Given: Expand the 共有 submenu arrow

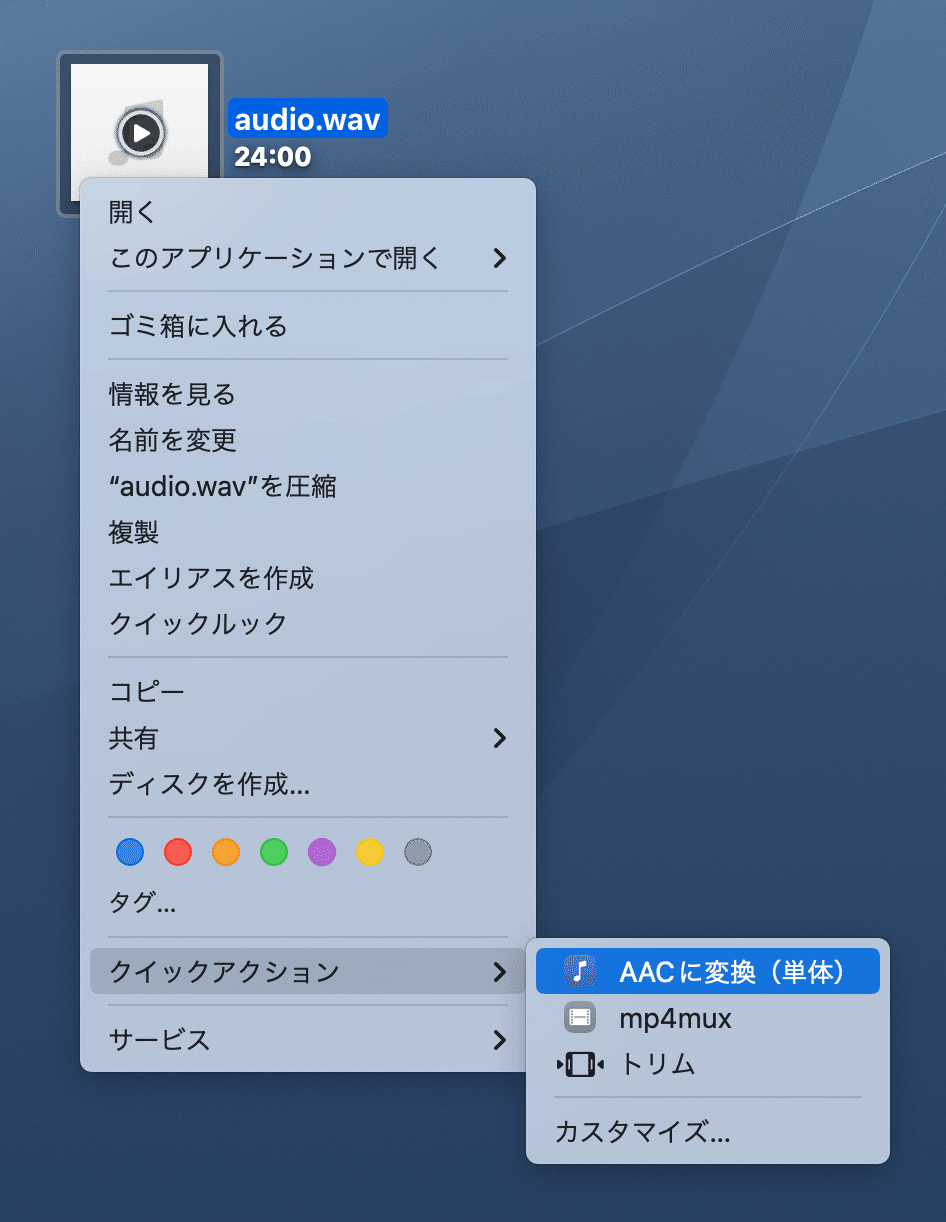Looking at the screenshot, I should tap(500, 739).
